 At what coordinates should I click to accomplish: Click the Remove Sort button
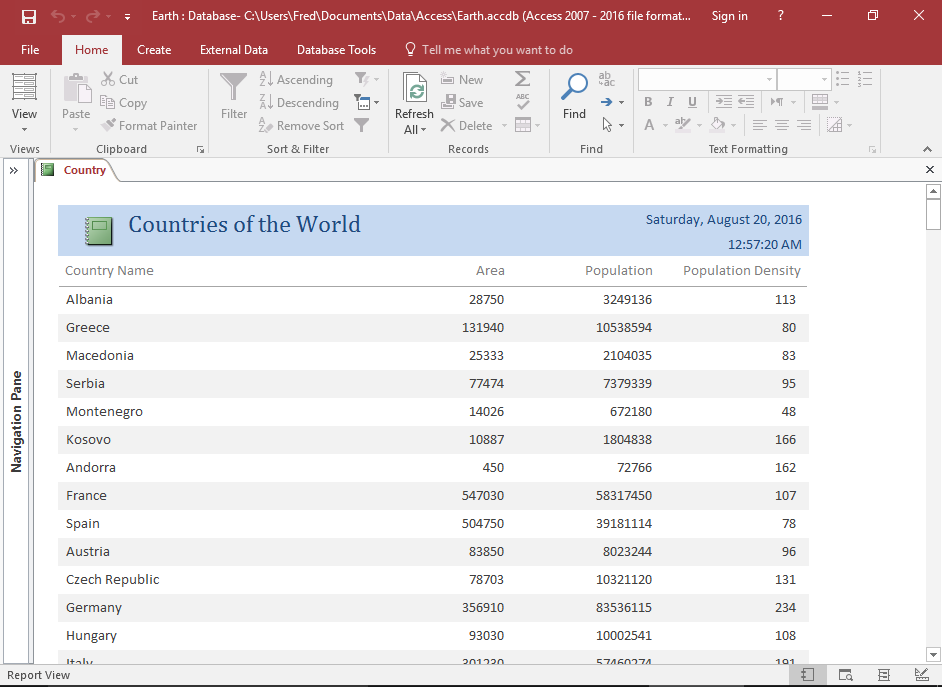tap(302, 125)
